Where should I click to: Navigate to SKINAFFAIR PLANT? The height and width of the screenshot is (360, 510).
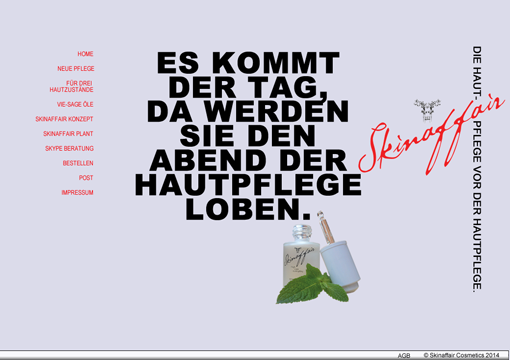pos(68,134)
